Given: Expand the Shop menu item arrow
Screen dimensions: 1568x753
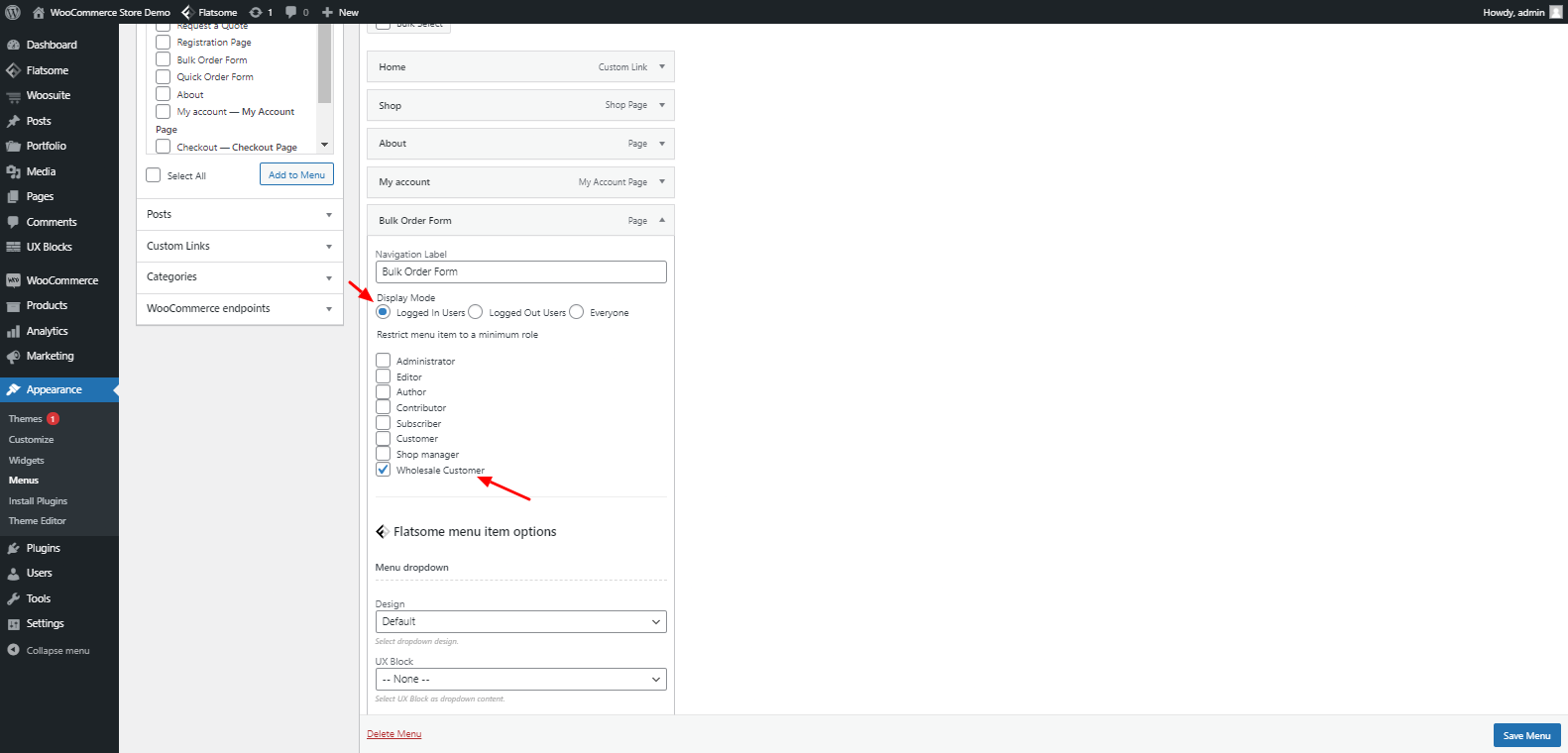Looking at the screenshot, I should point(662,105).
